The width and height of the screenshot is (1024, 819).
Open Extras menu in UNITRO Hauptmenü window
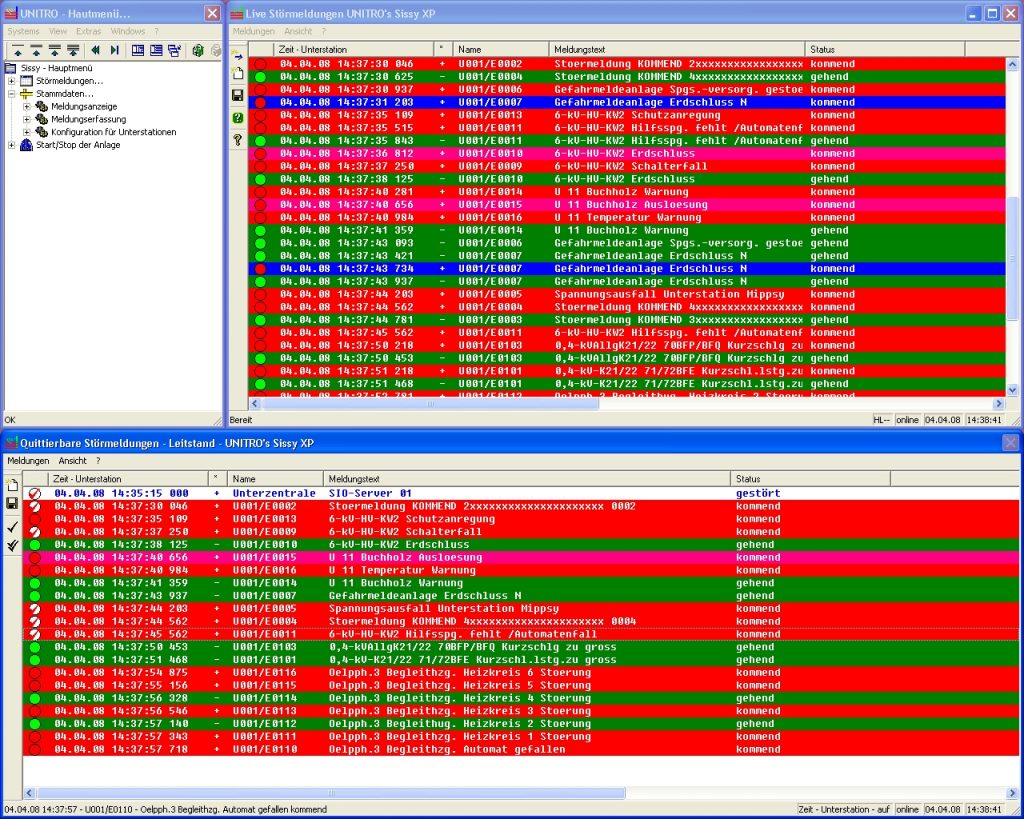tap(88, 31)
